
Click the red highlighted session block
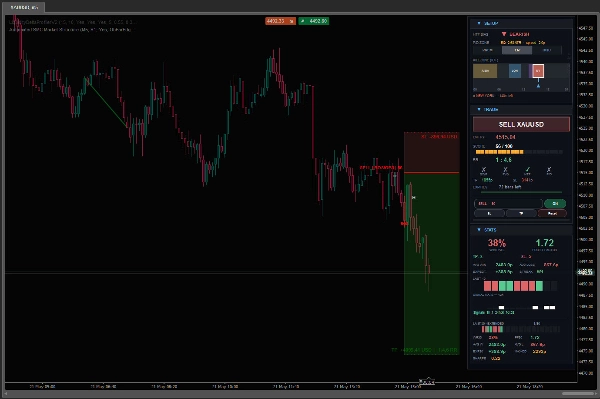tap(538, 71)
